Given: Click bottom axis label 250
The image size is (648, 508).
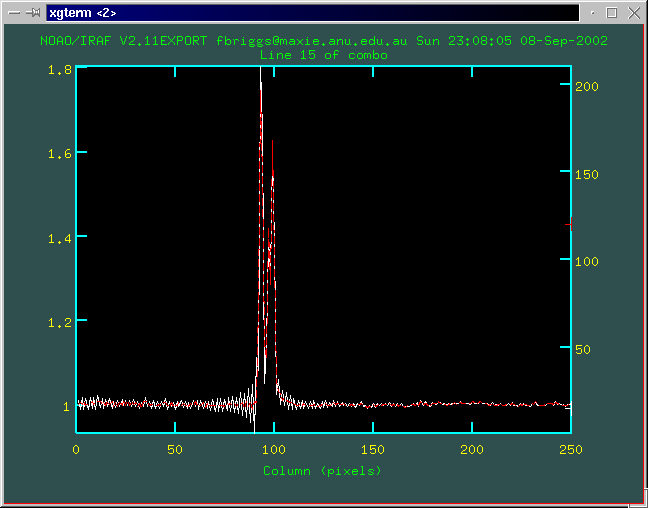Looking at the screenshot, I should (571, 450).
